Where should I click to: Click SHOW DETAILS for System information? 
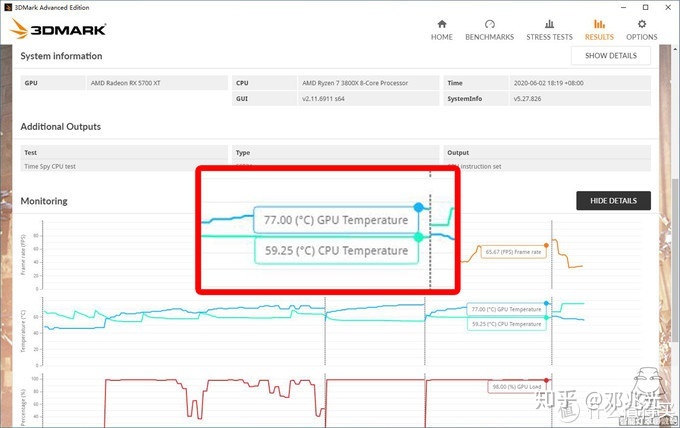point(611,56)
